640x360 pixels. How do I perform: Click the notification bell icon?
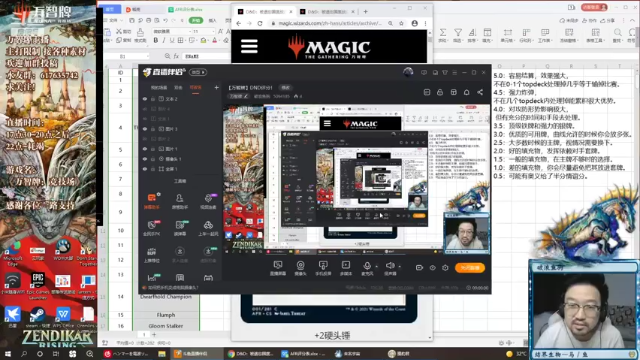pos(467,92)
